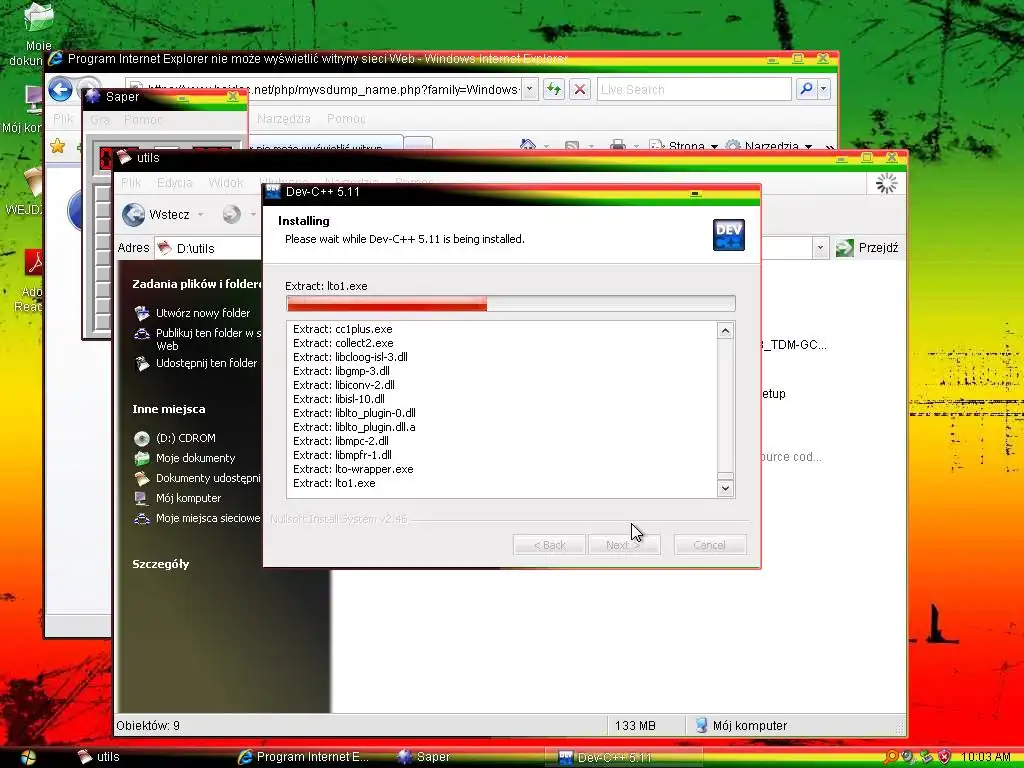Click Windows Start button on taskbar
This screenshot has height=768, width=1024.
pyautogui.click(x=28, y=758)
